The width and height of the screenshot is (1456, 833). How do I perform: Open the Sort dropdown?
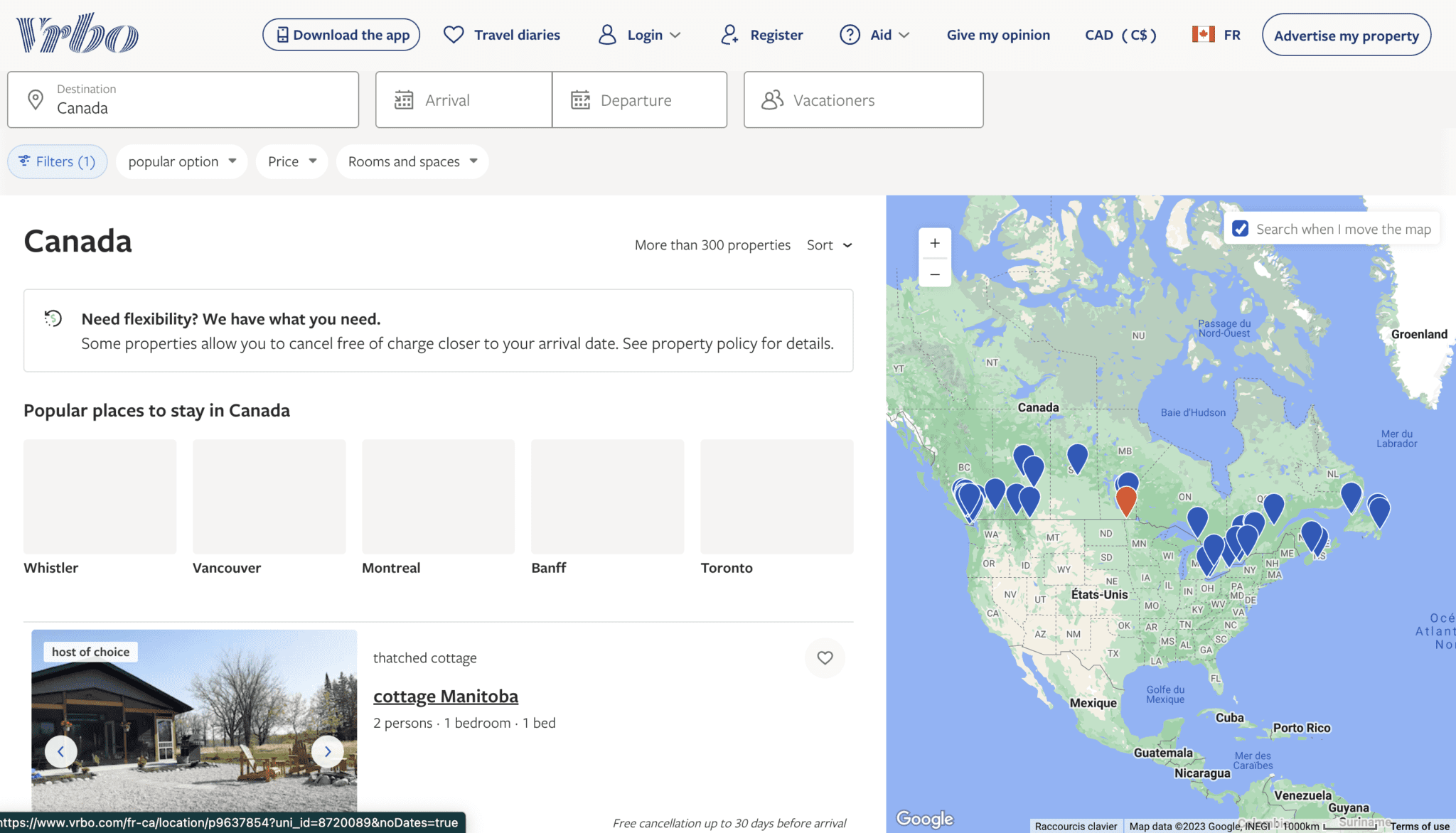point(830,245)
